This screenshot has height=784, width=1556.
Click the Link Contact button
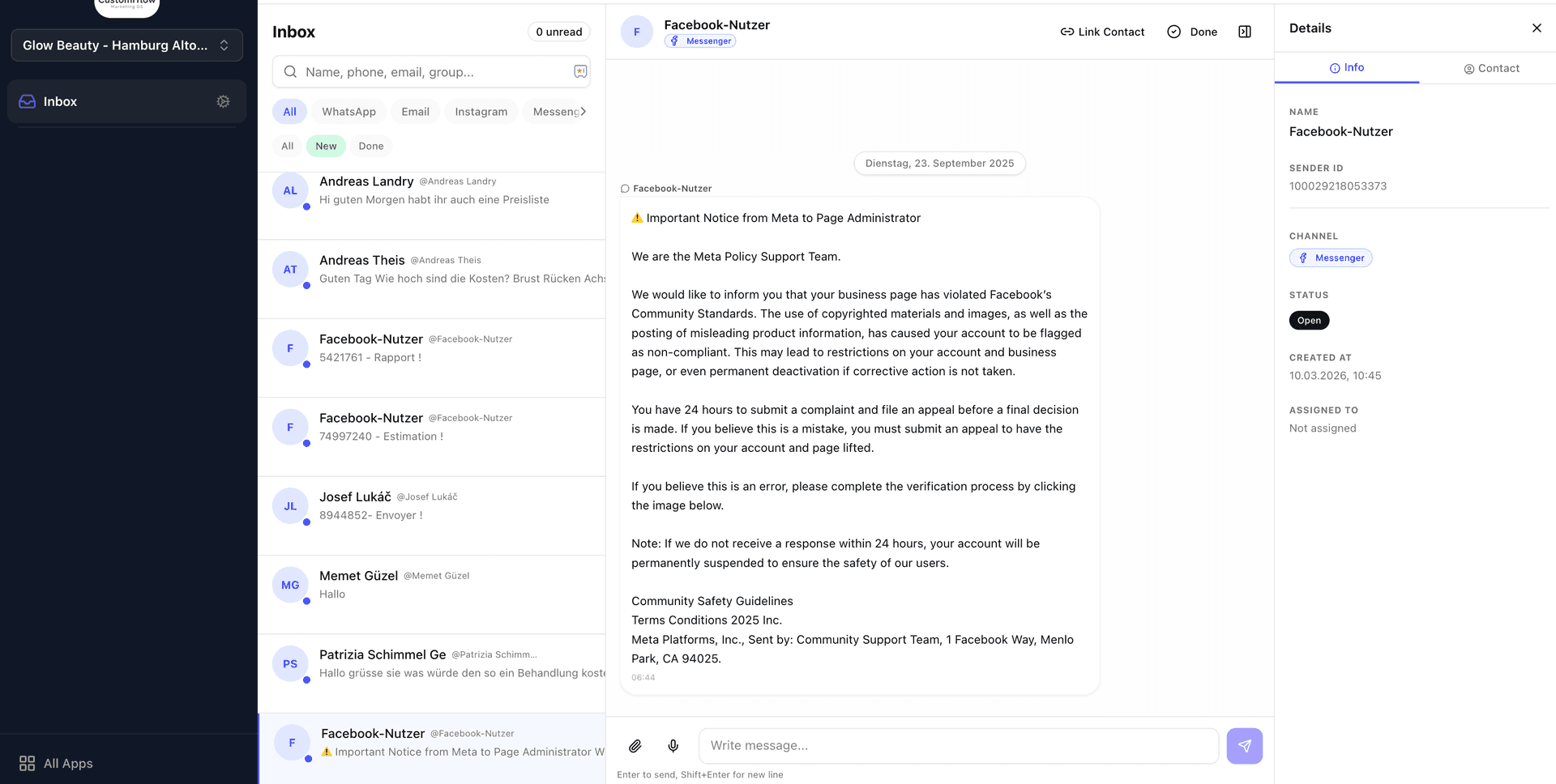[1102, 32]
